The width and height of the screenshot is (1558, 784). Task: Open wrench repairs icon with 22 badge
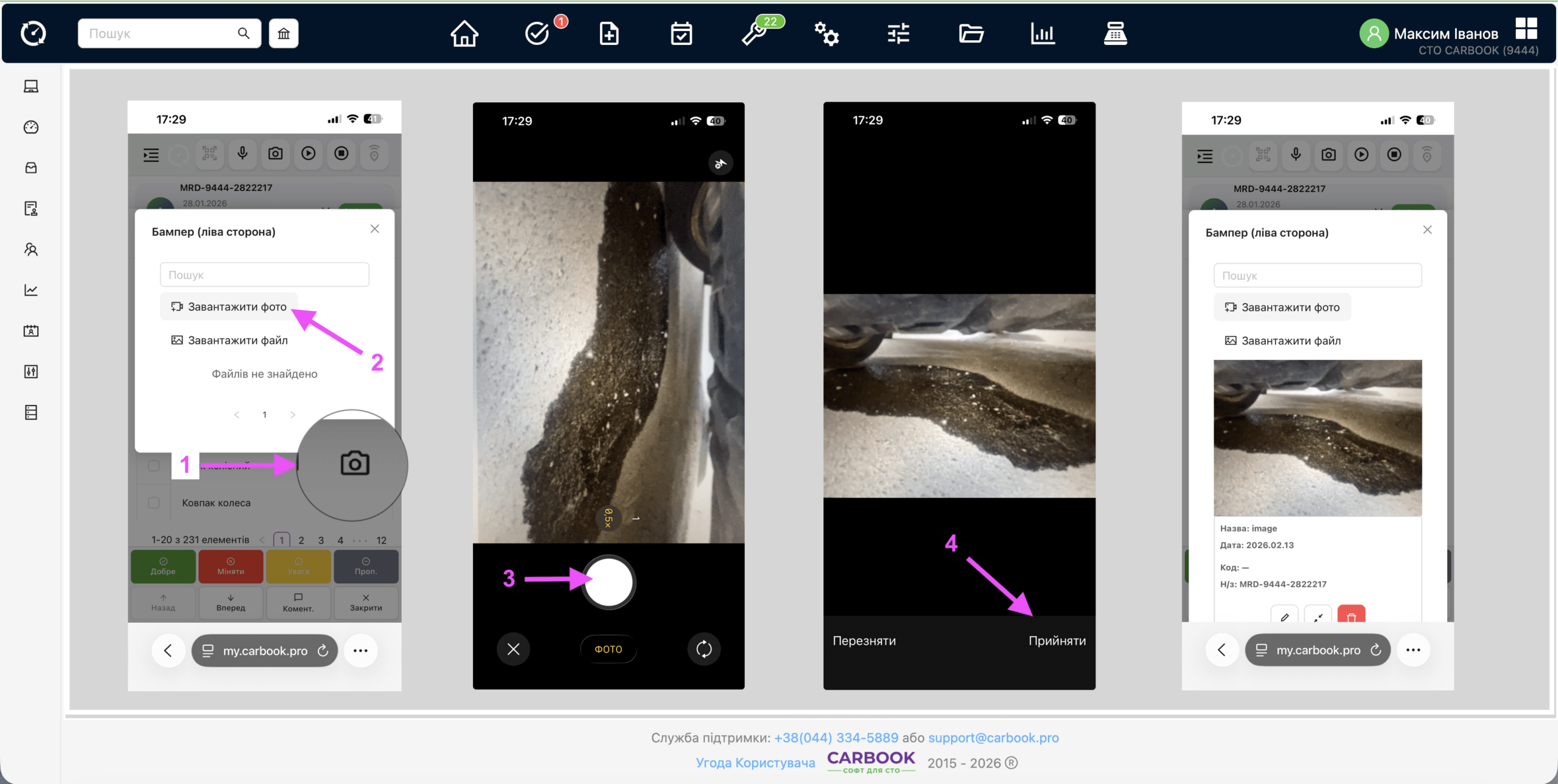[755, 33]
